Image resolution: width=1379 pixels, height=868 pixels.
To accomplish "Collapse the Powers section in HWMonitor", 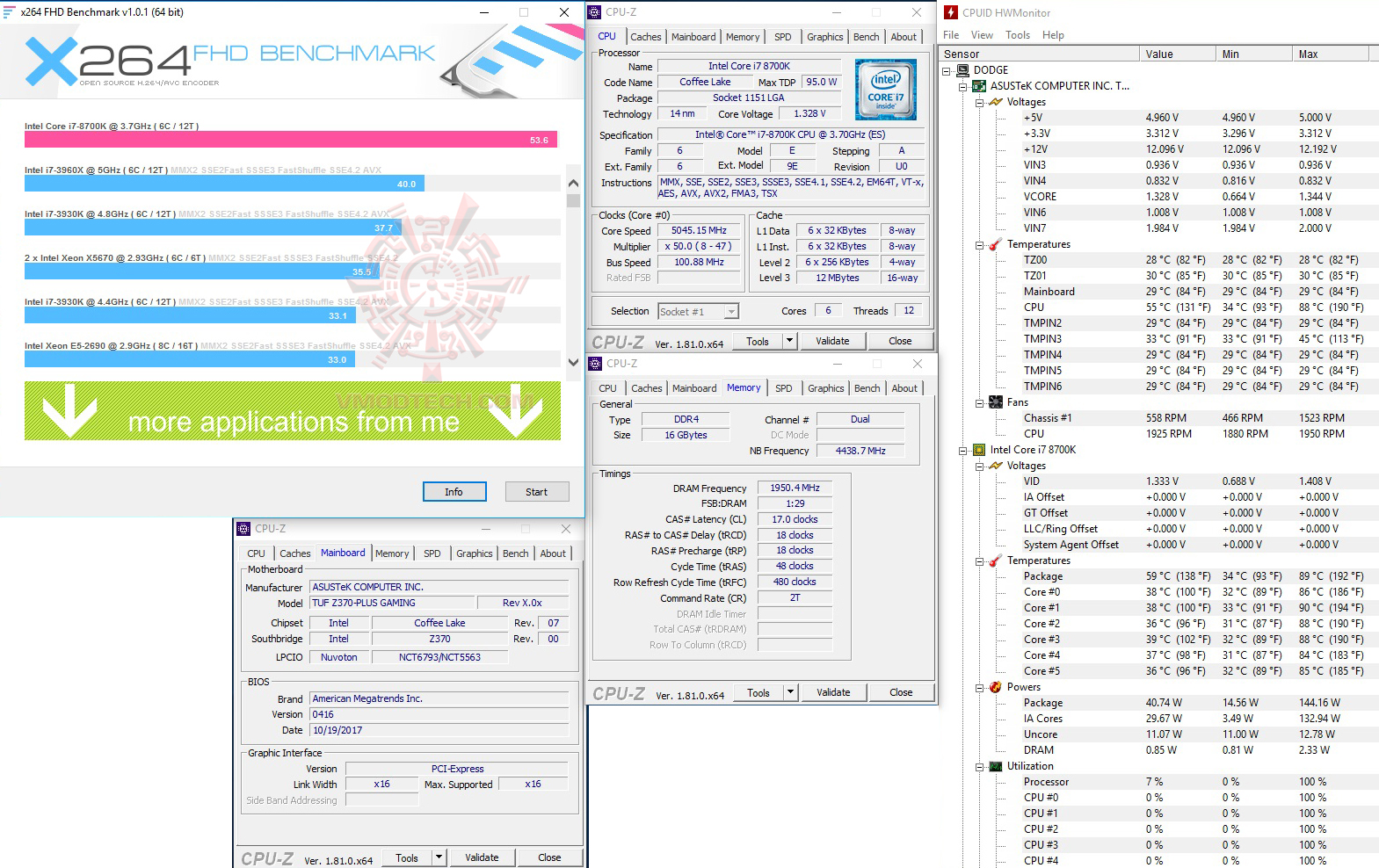I will (x=980, y=688).
